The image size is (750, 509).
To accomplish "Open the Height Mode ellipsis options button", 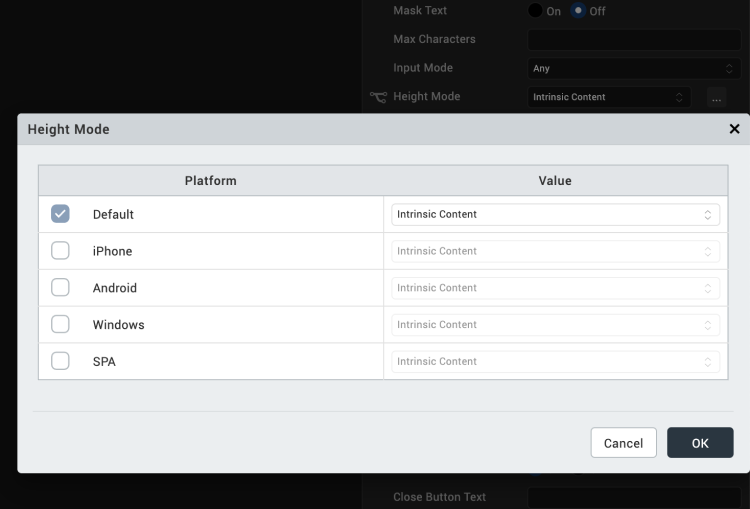I will point(716,97).
